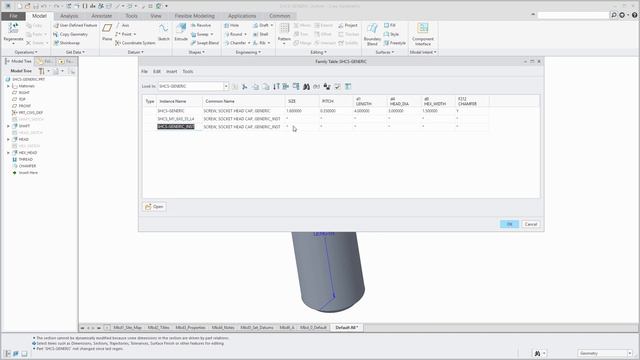Viewport: 640px width, 360px height.
Task: Select the Default All bottom tab
Action: point(346,328)
